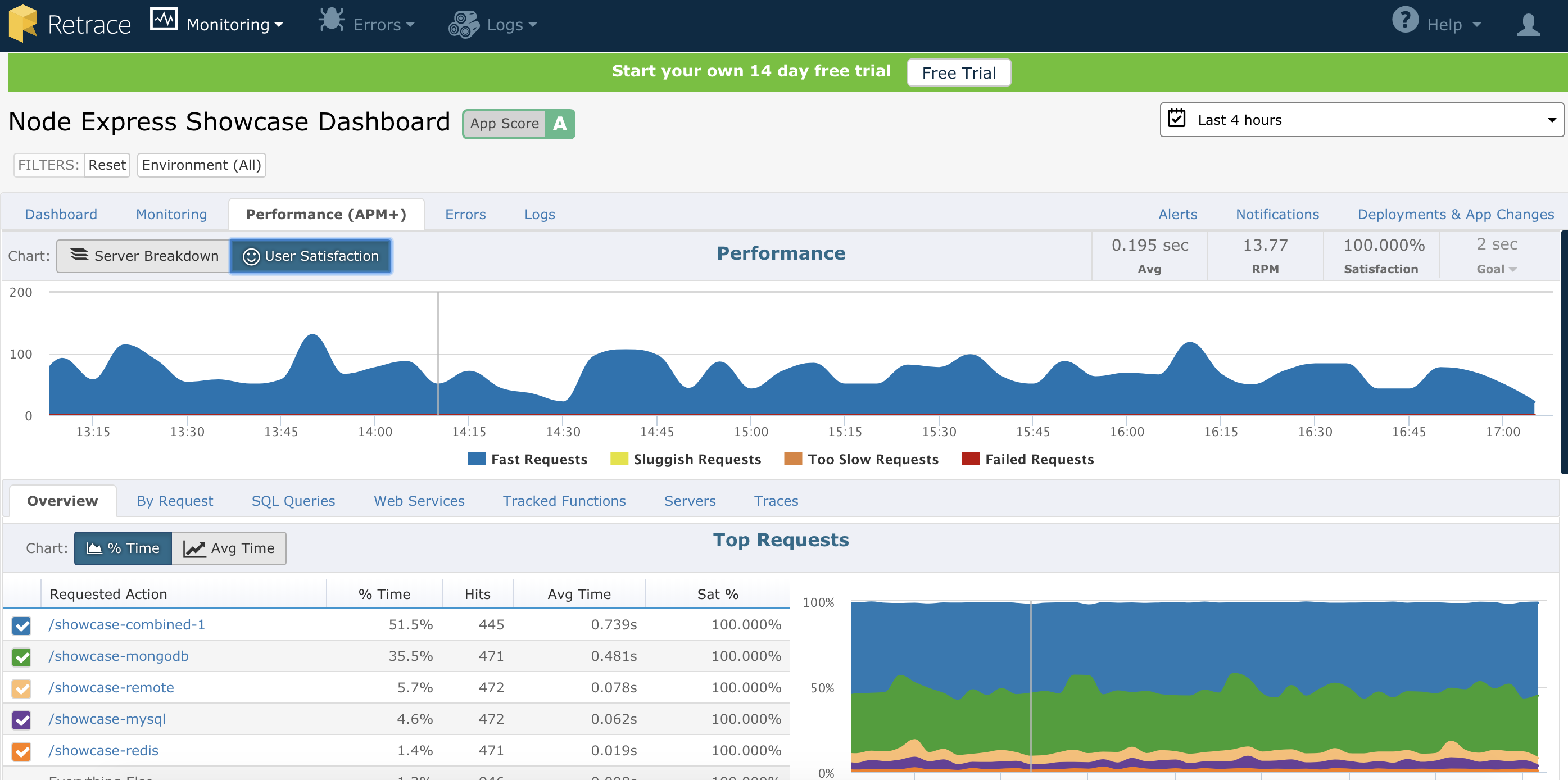Open the user profile icon
The width and height of the screenshot is (1568, 780).
1528,25
